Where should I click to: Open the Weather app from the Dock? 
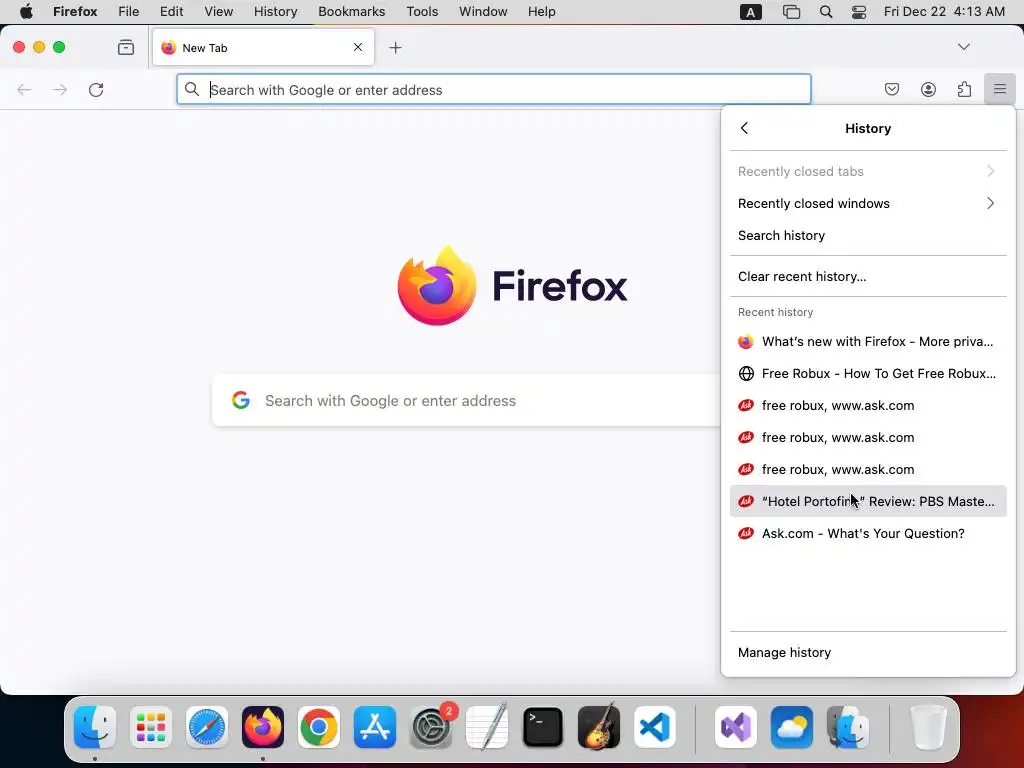click(792, 727)
